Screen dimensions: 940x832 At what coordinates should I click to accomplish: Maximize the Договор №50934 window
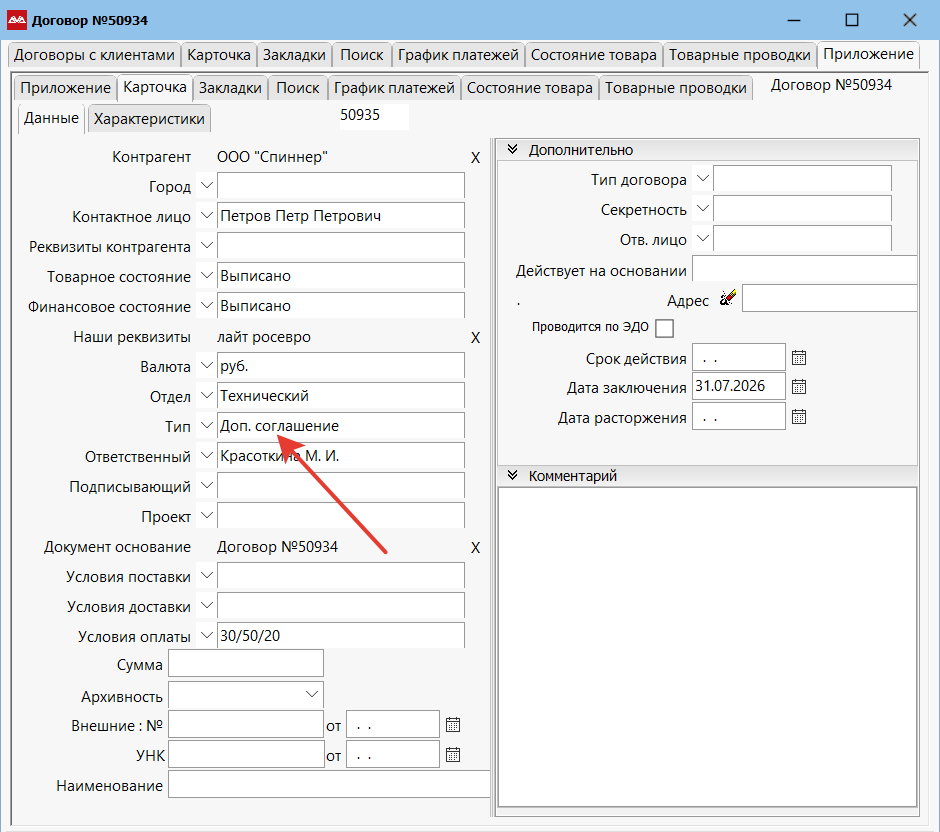(x=851, y=20)
